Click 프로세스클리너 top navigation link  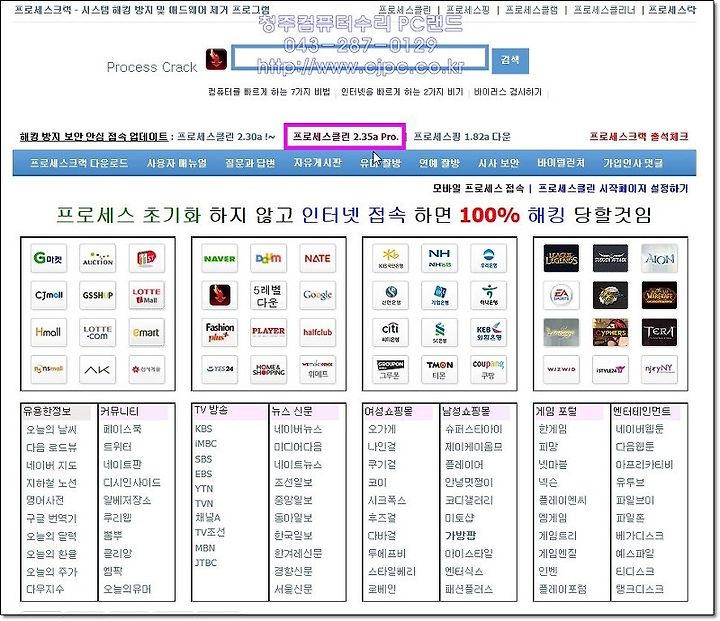tap(604, 10)
